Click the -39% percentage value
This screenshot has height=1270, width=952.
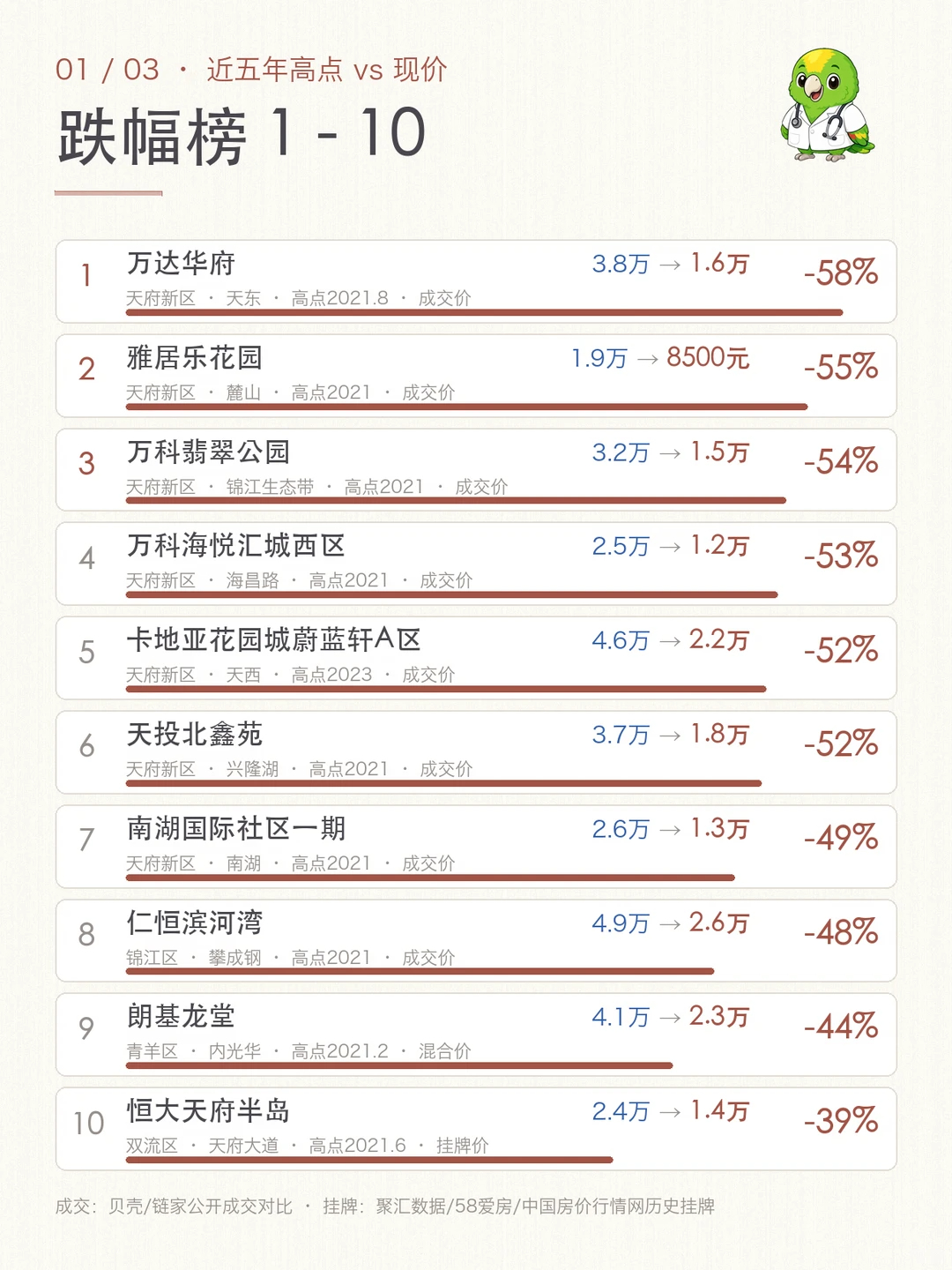[841, 1120]
